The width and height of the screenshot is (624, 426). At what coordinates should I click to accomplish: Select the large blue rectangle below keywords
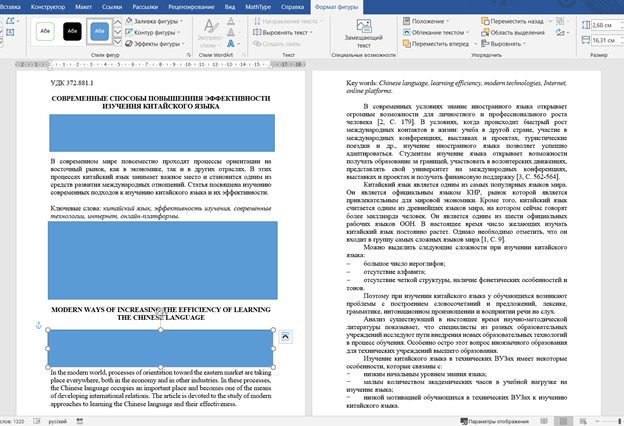[x=163, y=260]
